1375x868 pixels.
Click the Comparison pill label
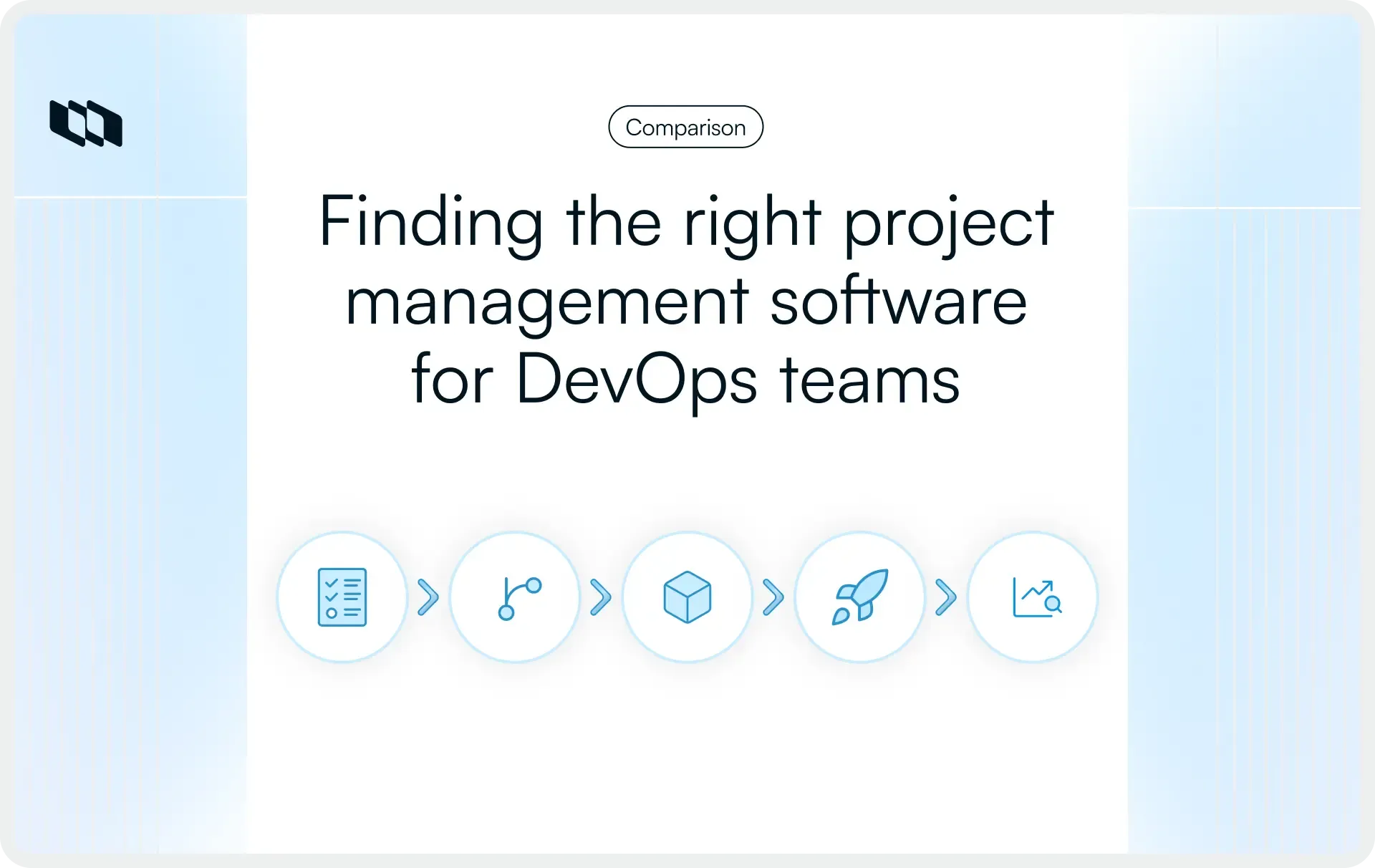tap(685, 127)
